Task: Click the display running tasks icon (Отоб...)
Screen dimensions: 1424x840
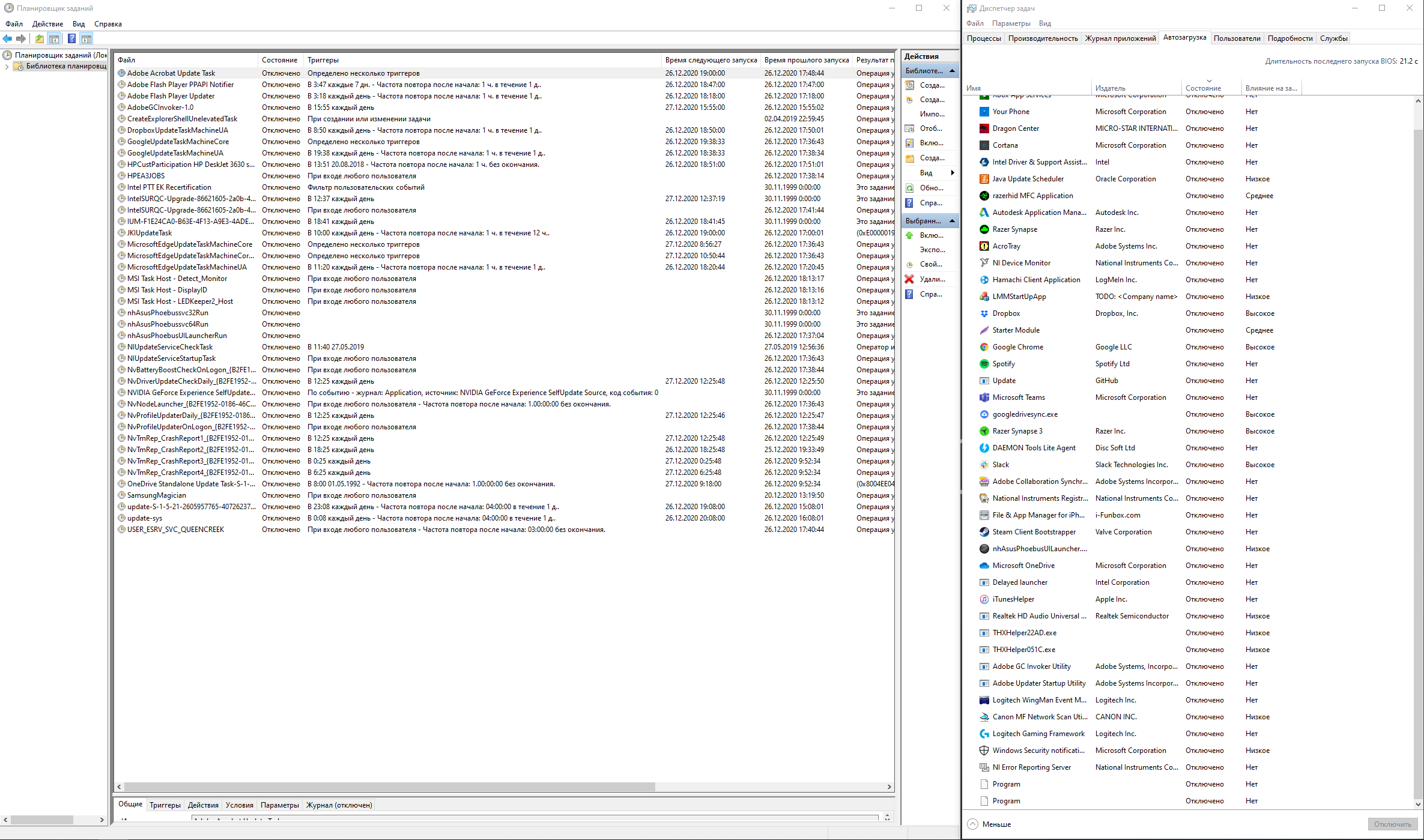Action: coord(909,128)
